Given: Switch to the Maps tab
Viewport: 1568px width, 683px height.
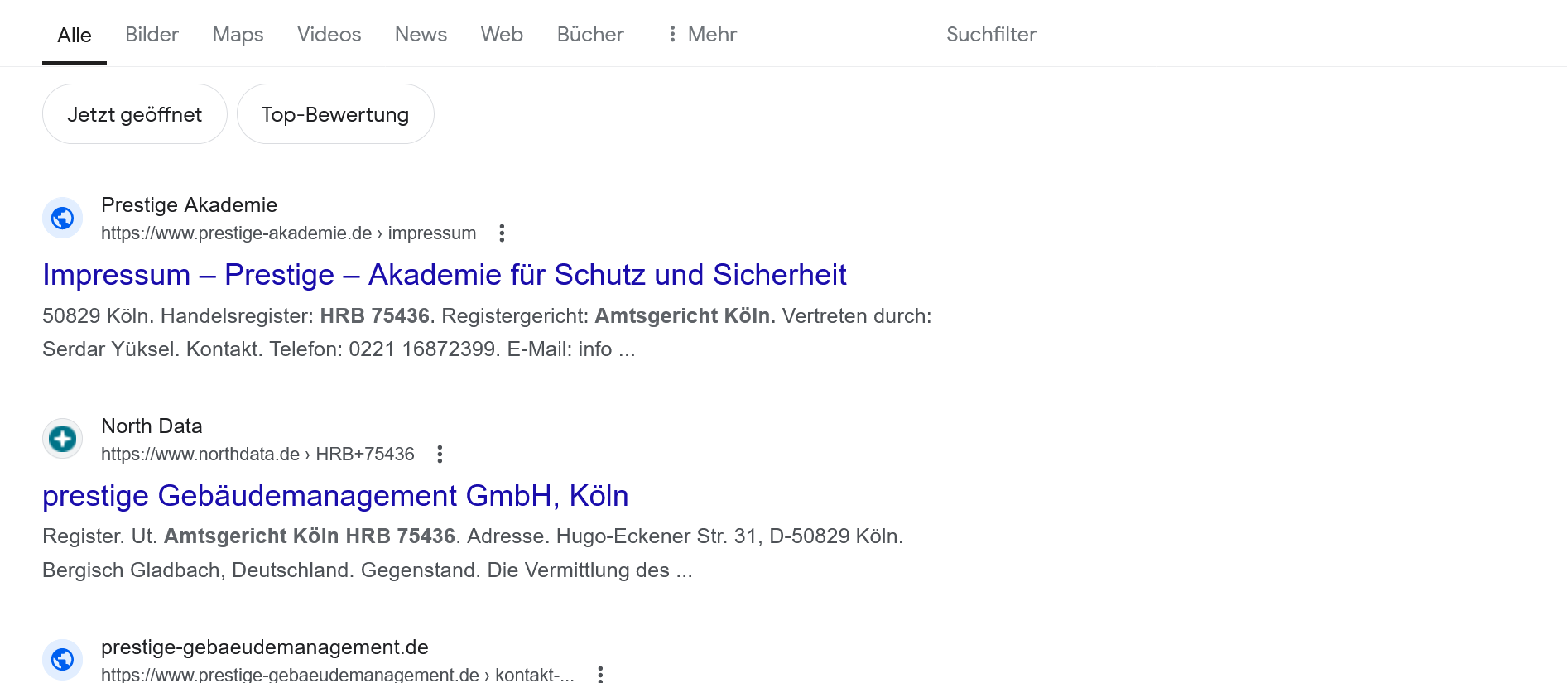Looking at the screenshot, I should tap(238, 35).
